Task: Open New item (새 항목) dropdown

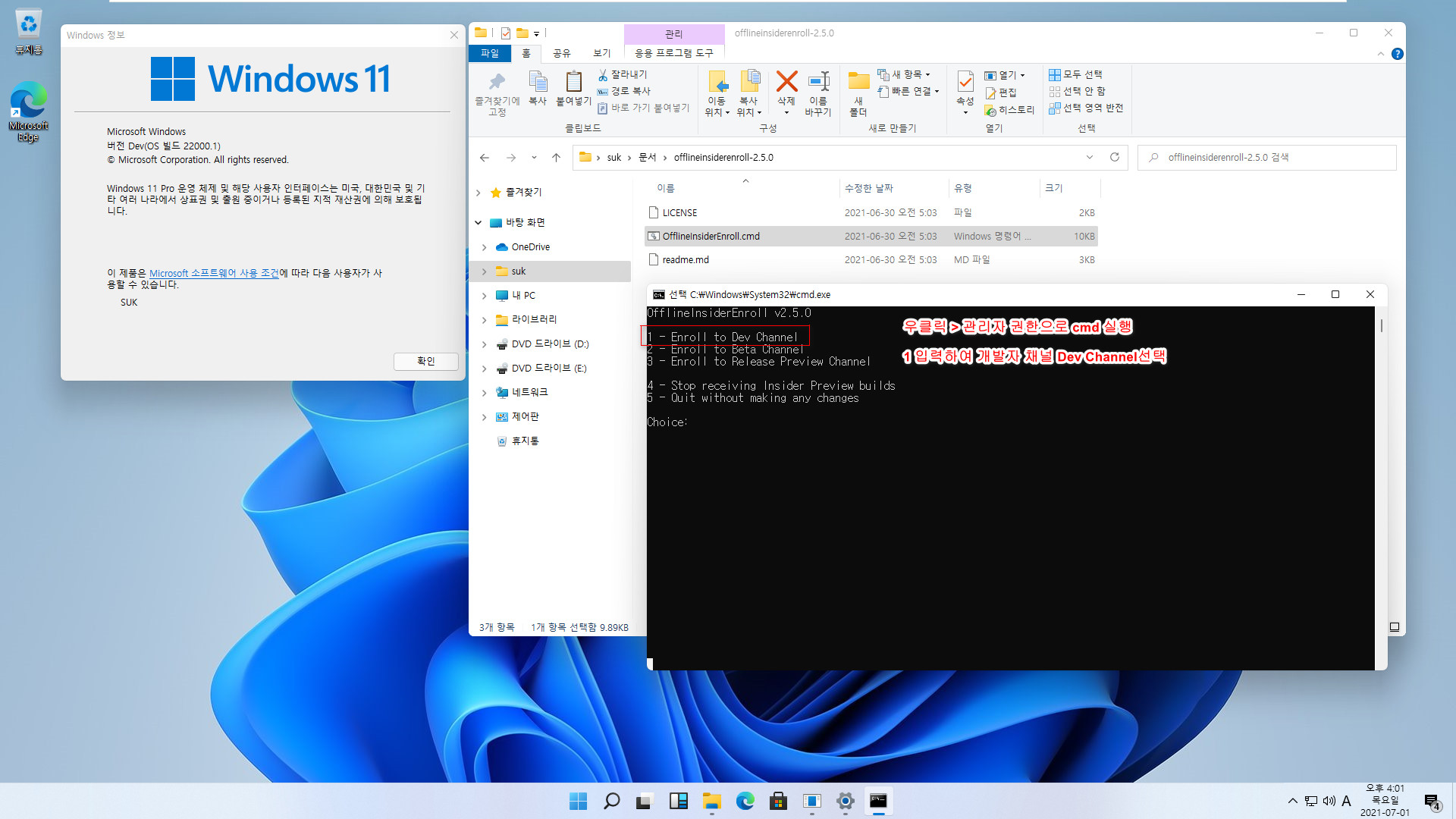Action: click(904, 74)
